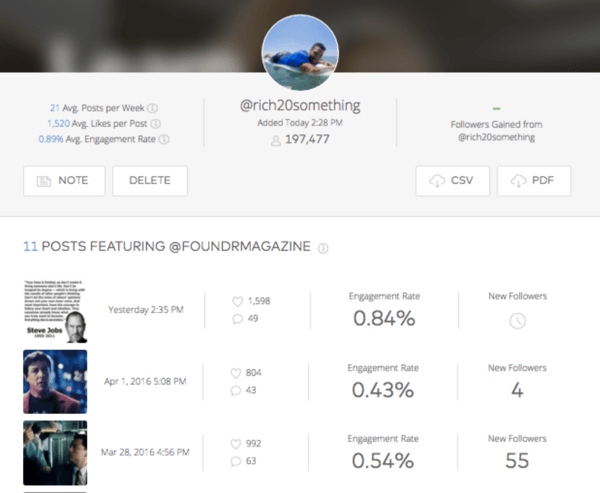600x493 pixels.
Task: Click the Added Today 2:28 PM text
Action: coord(300,123)
